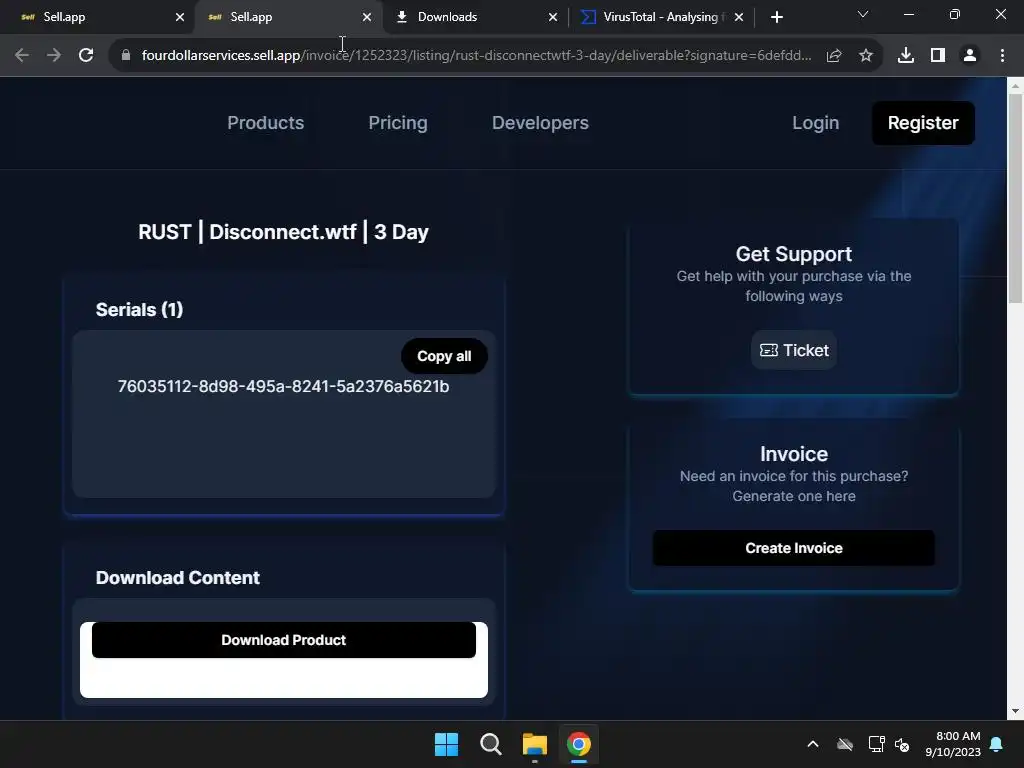Open the Products nav menu
Screen dimensions: 1024x768
coord(266,123)
